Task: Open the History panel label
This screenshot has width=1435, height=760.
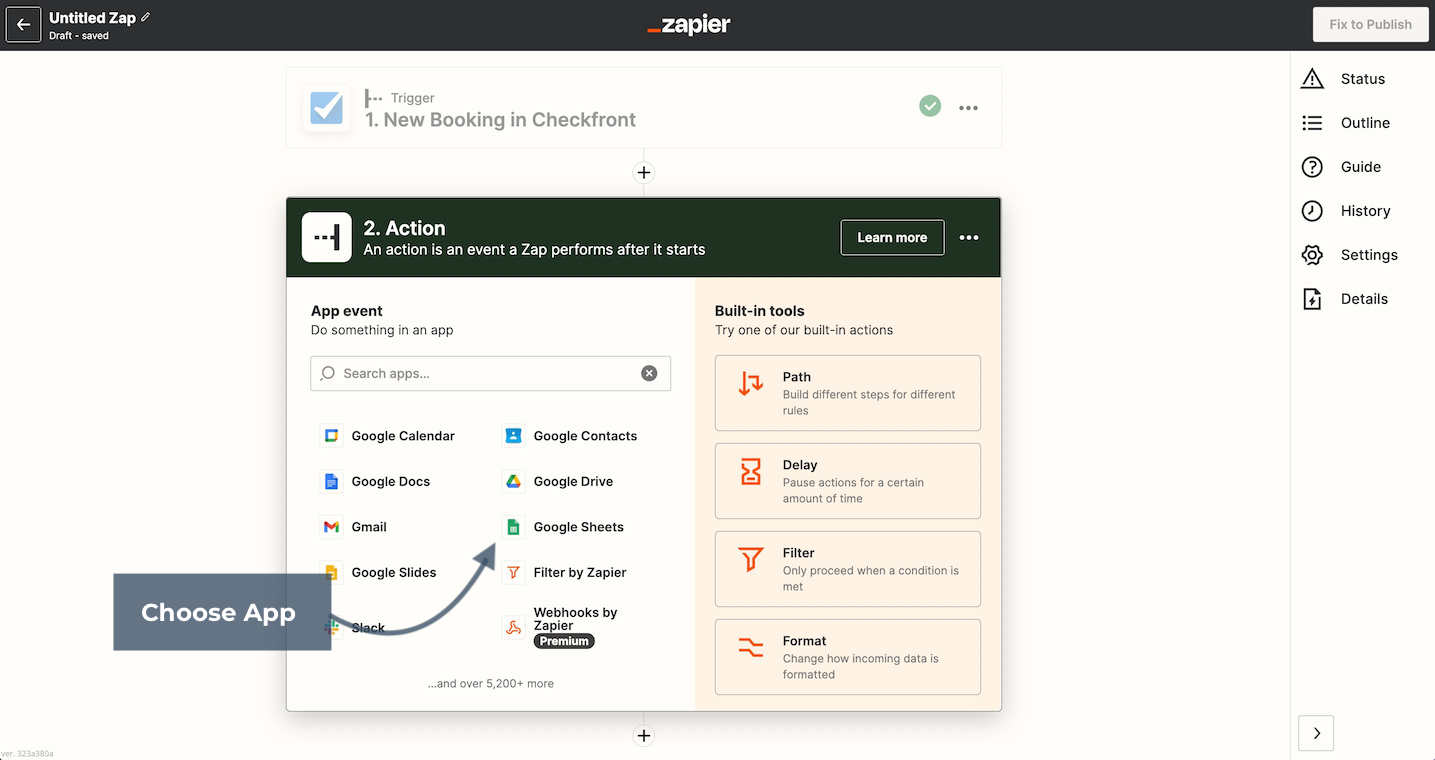Action: click(1365, 211)
